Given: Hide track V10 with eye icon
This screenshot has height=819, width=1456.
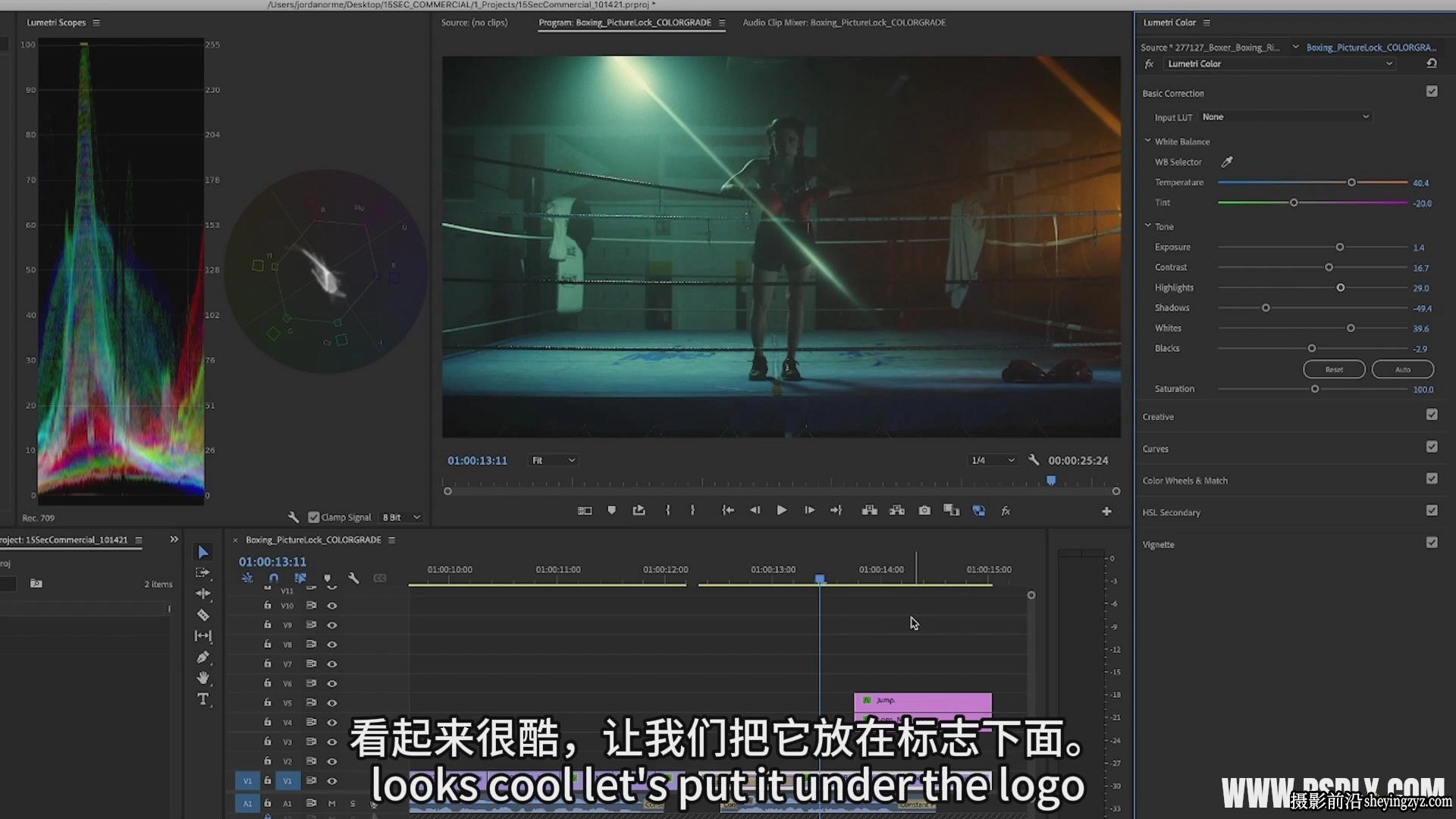Looking at the screenshot, I should pyautogui.click(x=331, y=606).
